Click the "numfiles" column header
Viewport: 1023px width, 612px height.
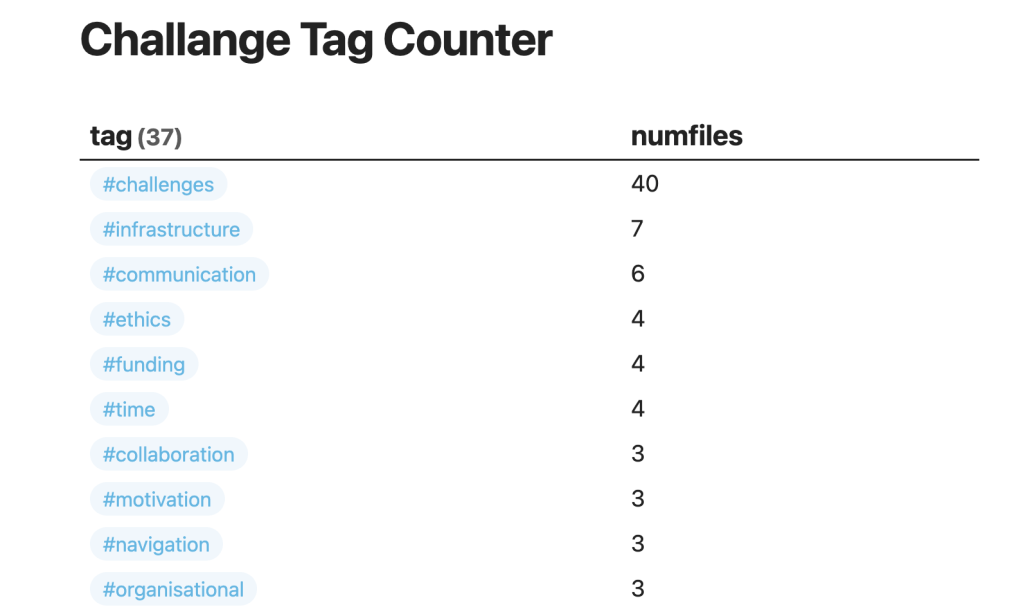(x=686, y=136)
